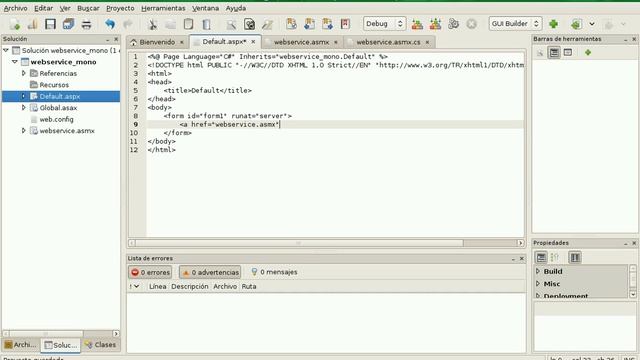This screenshot has height=360, width=640.
Task: Click the Paste clipboard icon
Action: (189, 24)
